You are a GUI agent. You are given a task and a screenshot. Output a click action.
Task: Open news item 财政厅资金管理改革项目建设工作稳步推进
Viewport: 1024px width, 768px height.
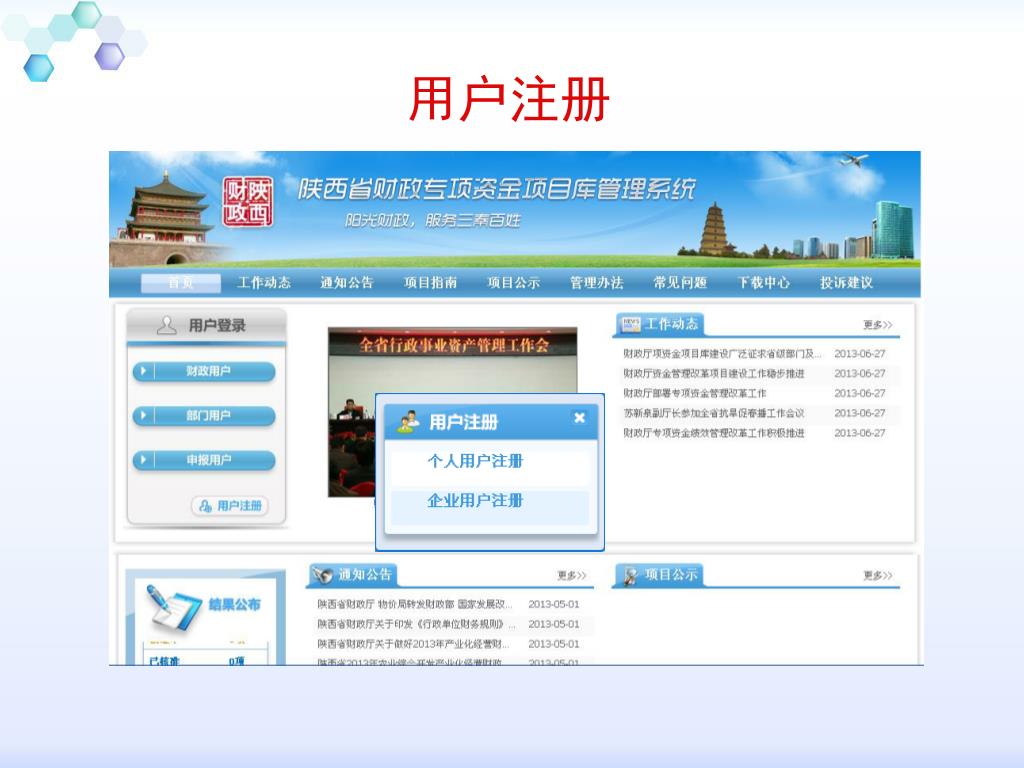click(x=714, y=374)
